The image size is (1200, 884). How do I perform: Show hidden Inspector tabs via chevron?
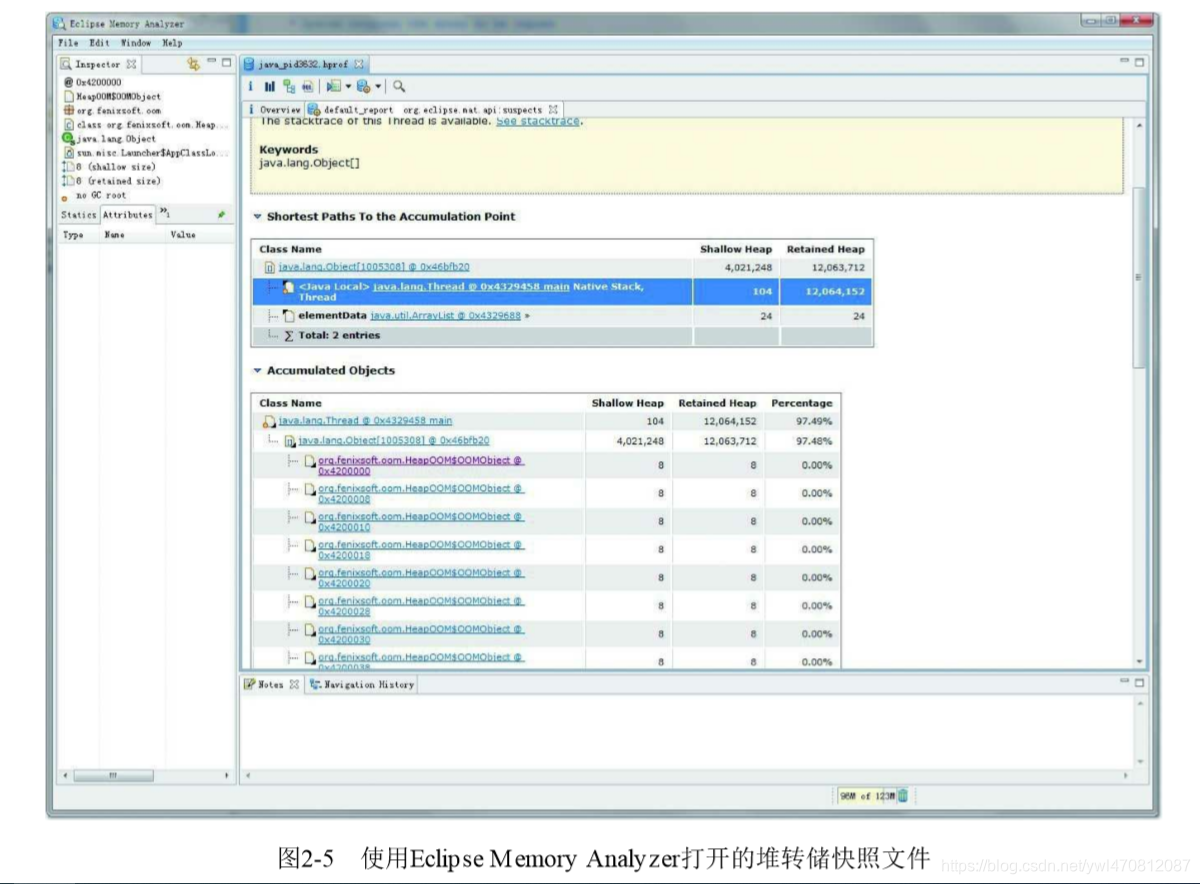pyautogui.click(x=164, y=213)
